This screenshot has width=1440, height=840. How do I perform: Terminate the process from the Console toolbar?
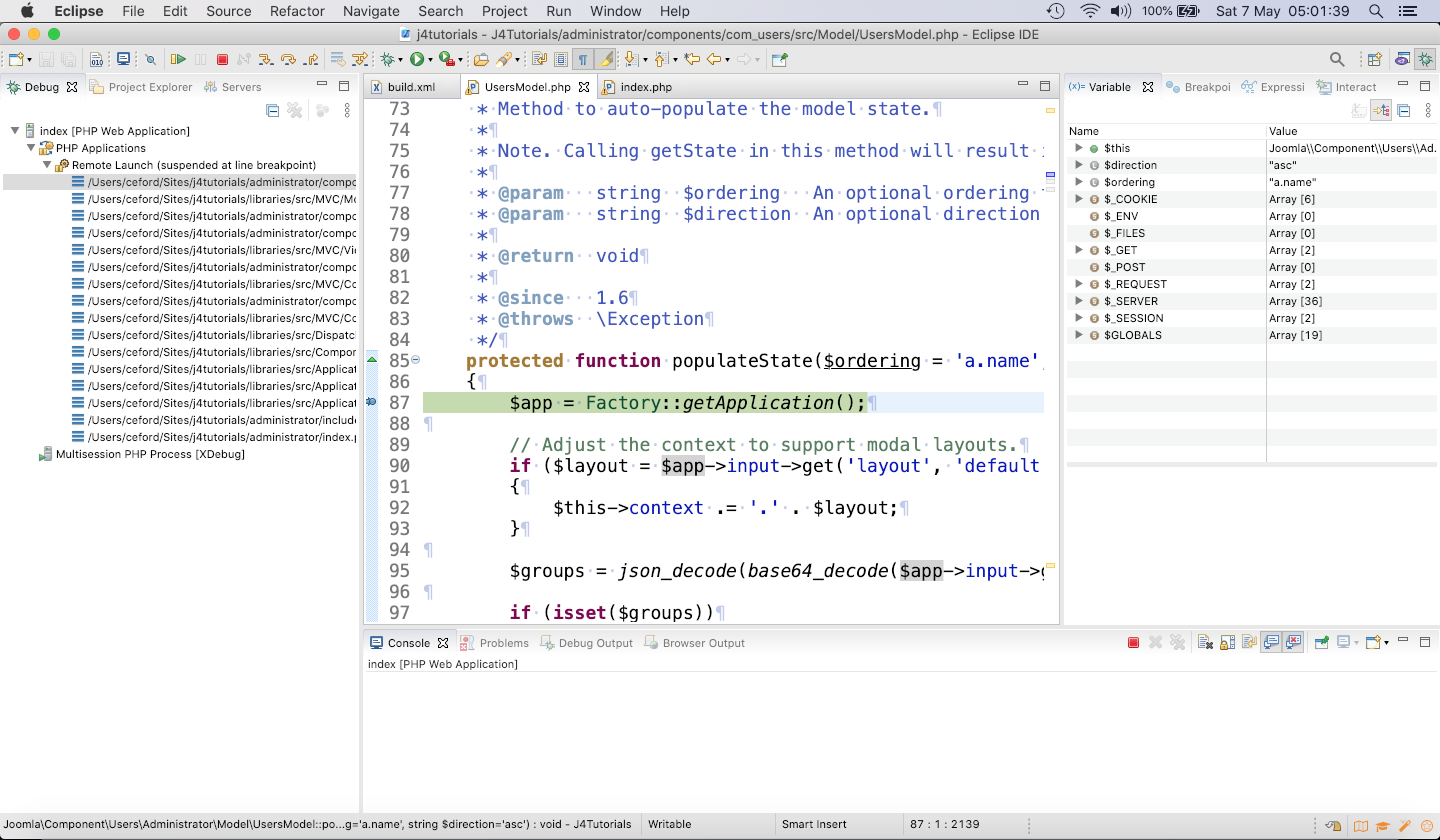coord(1133,642)
